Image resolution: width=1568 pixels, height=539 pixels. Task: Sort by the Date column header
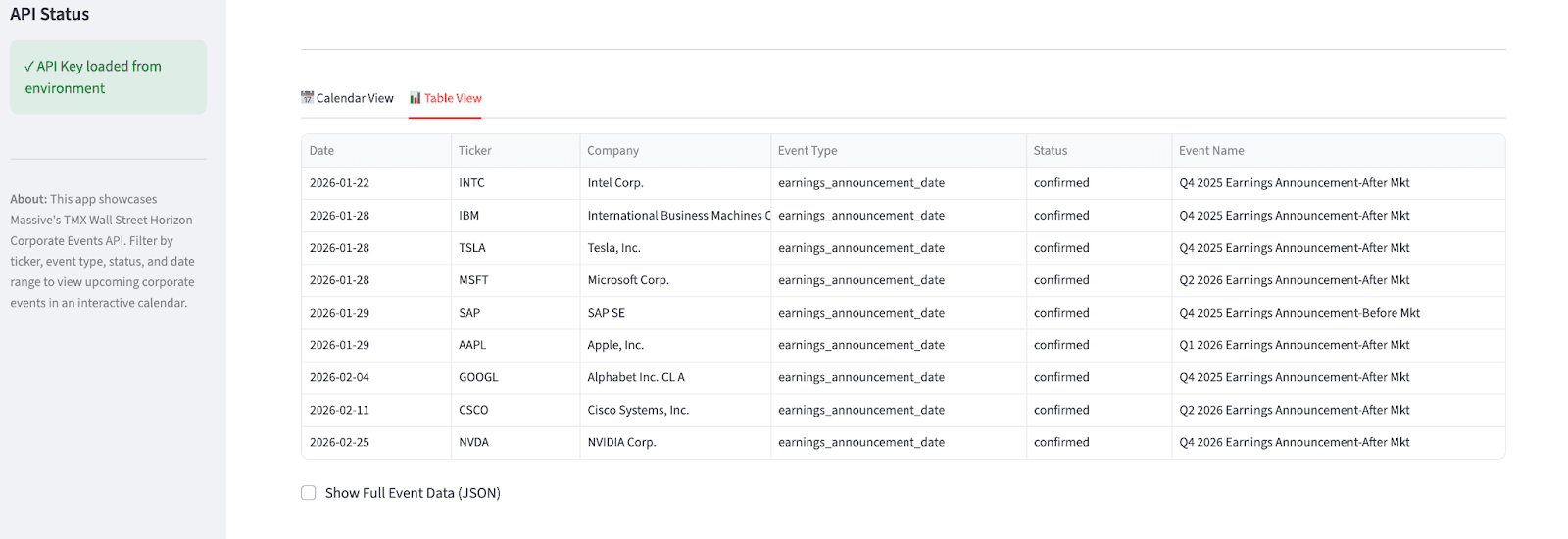322,151
